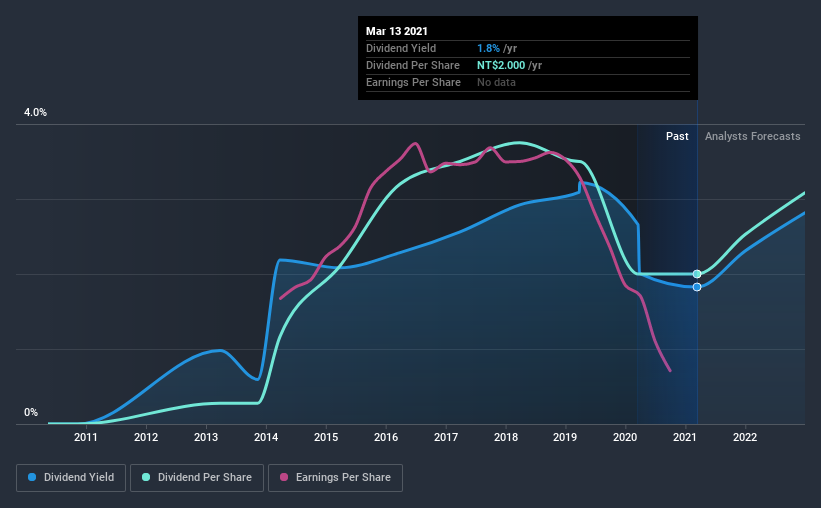Click the Past region label
Viewport: 821px width, 508px height.
(x=677, y=136)
